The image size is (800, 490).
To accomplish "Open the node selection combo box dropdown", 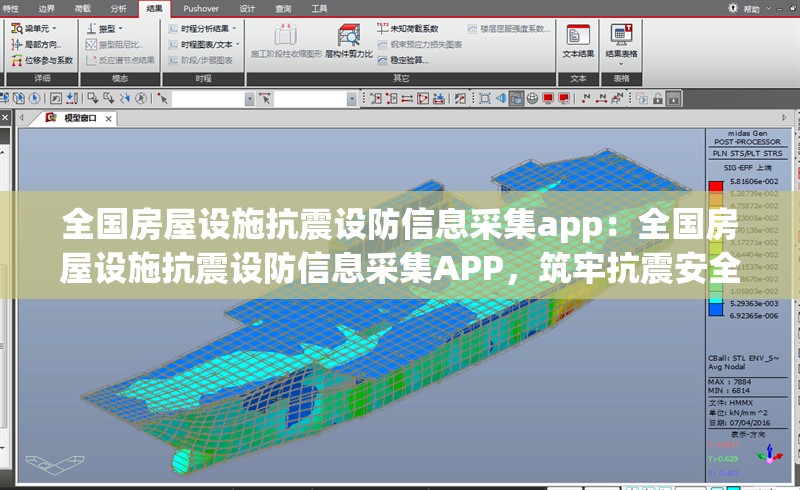I will (249, 98).
